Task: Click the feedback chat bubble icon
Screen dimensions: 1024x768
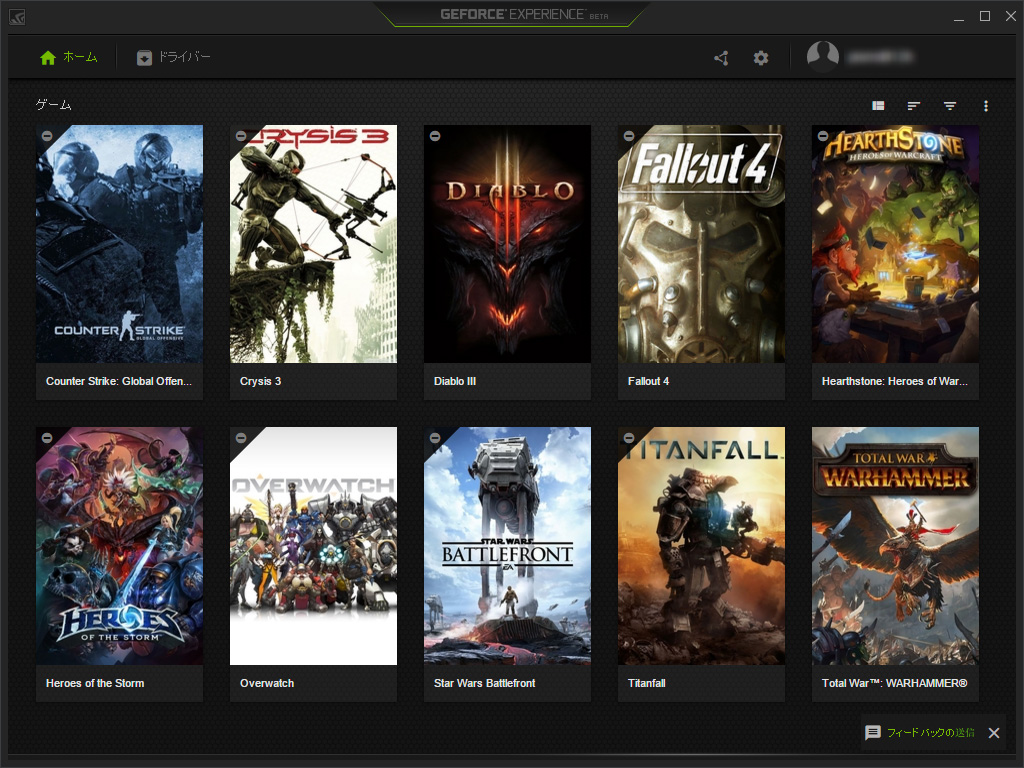Action: point(873,733)
